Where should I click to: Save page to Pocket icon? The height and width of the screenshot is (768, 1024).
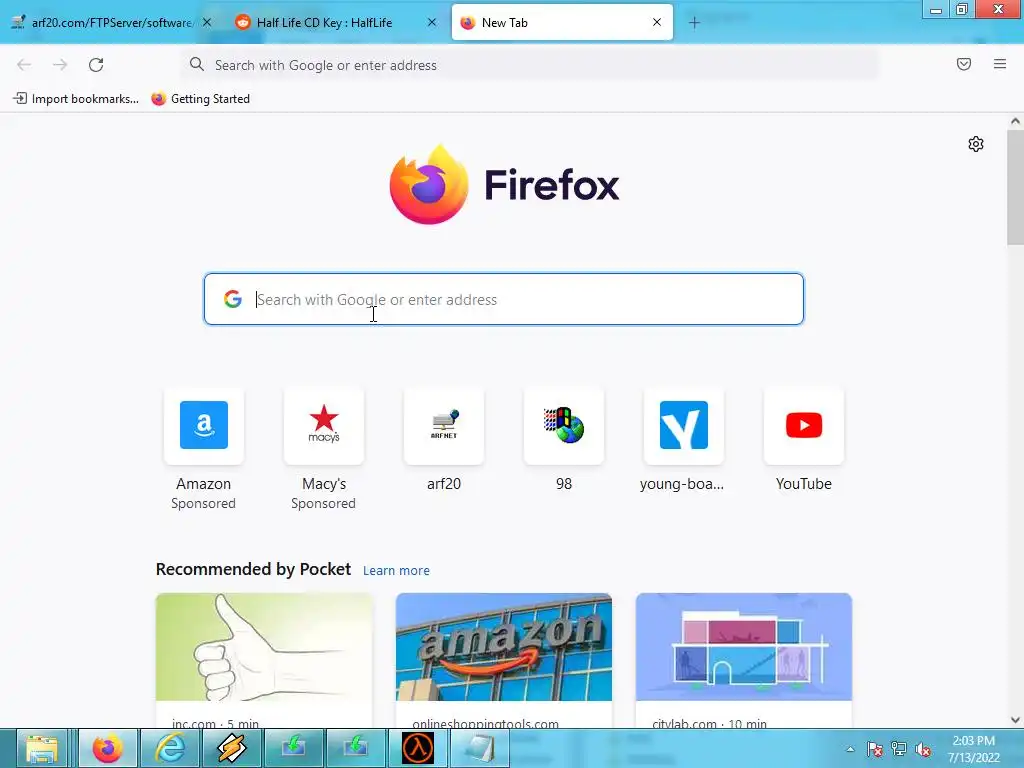pos(964,64)
